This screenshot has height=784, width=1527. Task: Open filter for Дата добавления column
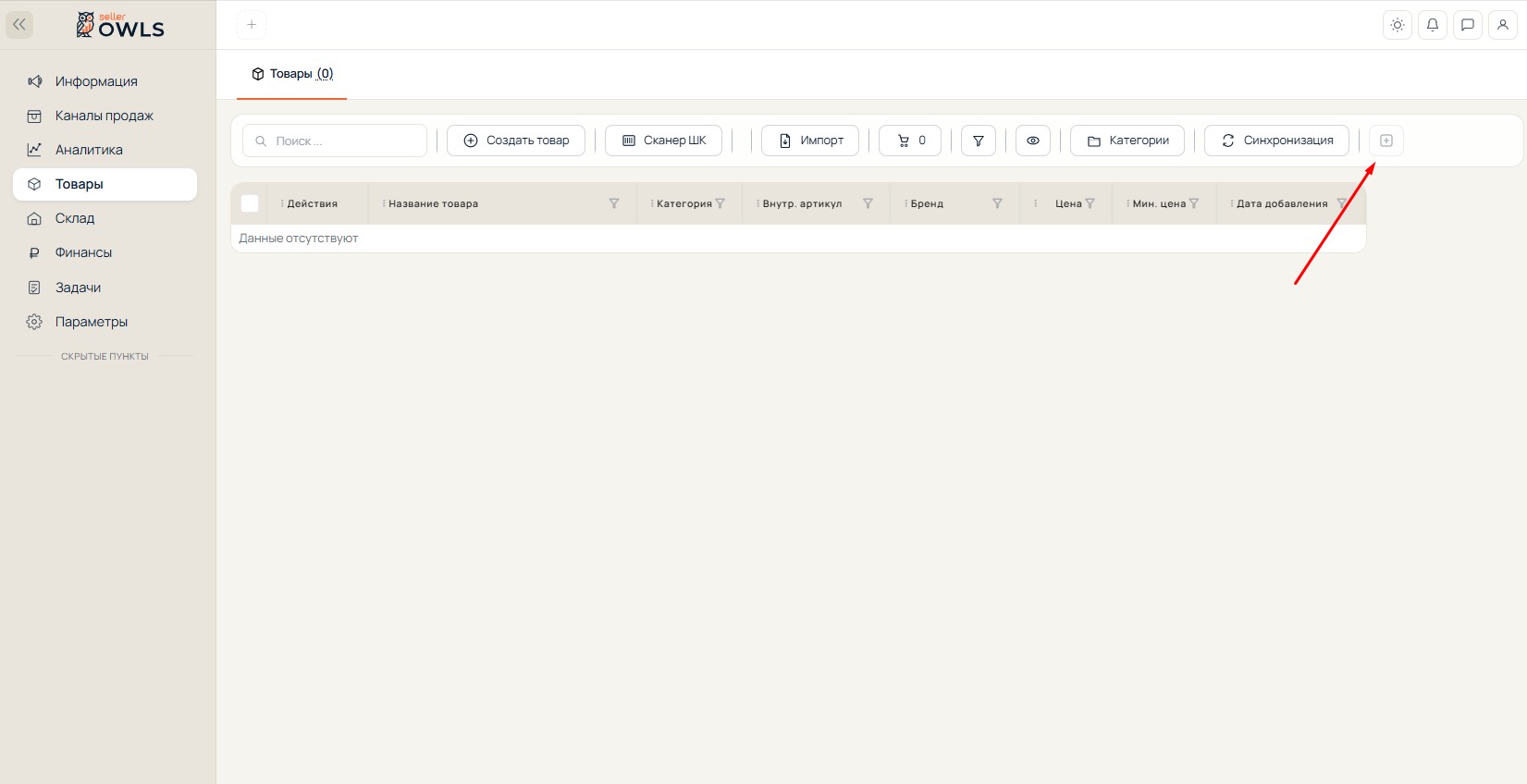point(1342,203)
